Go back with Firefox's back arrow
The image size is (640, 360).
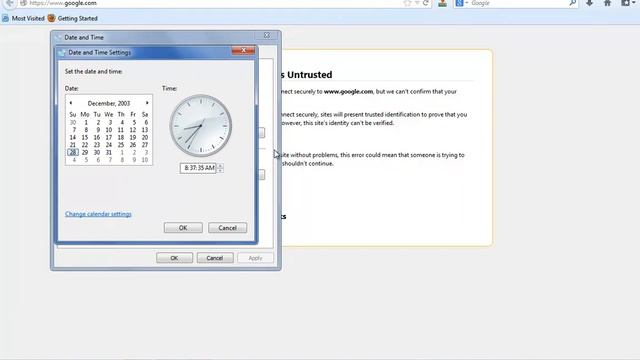click(9, 3)
